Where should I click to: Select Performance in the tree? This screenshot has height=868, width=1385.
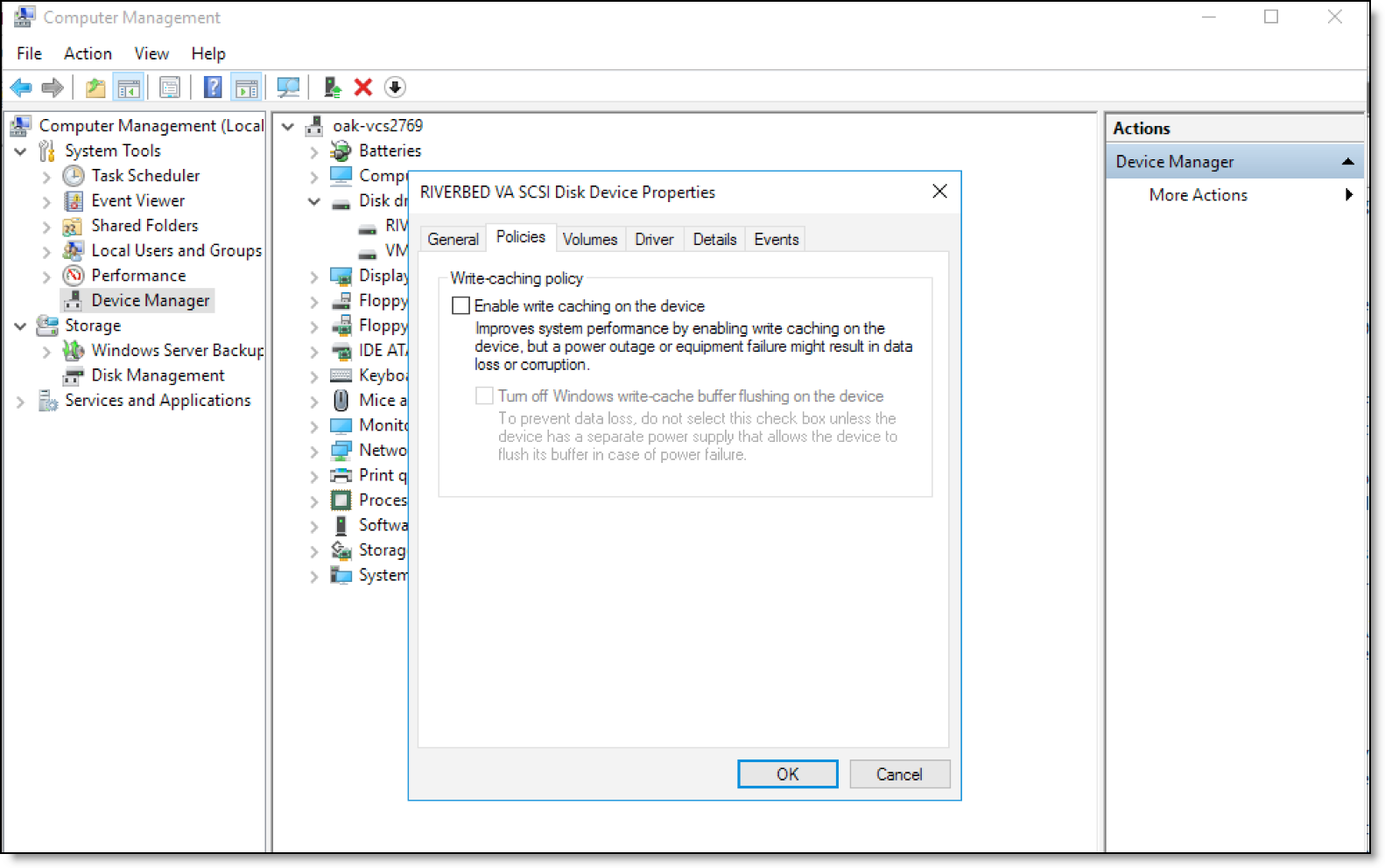pos(138,276)
